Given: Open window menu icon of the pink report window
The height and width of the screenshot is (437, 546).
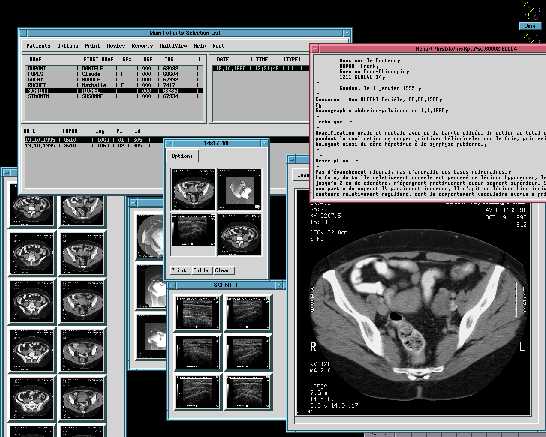Looking at the screenshot, I should click(315, 49).
